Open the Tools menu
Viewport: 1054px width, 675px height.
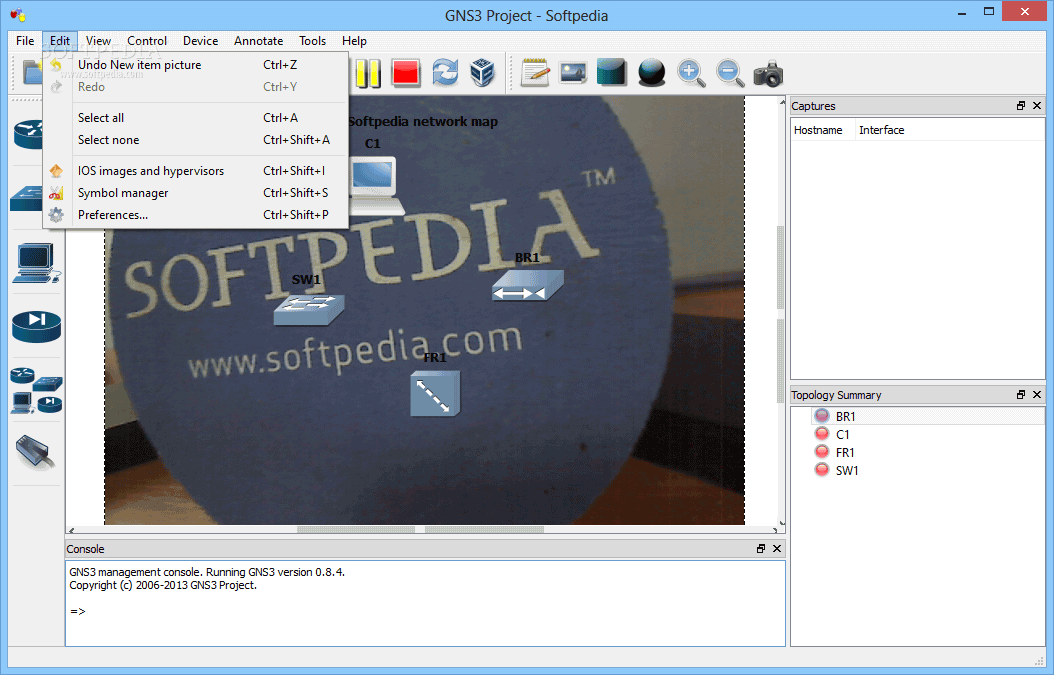312,41
